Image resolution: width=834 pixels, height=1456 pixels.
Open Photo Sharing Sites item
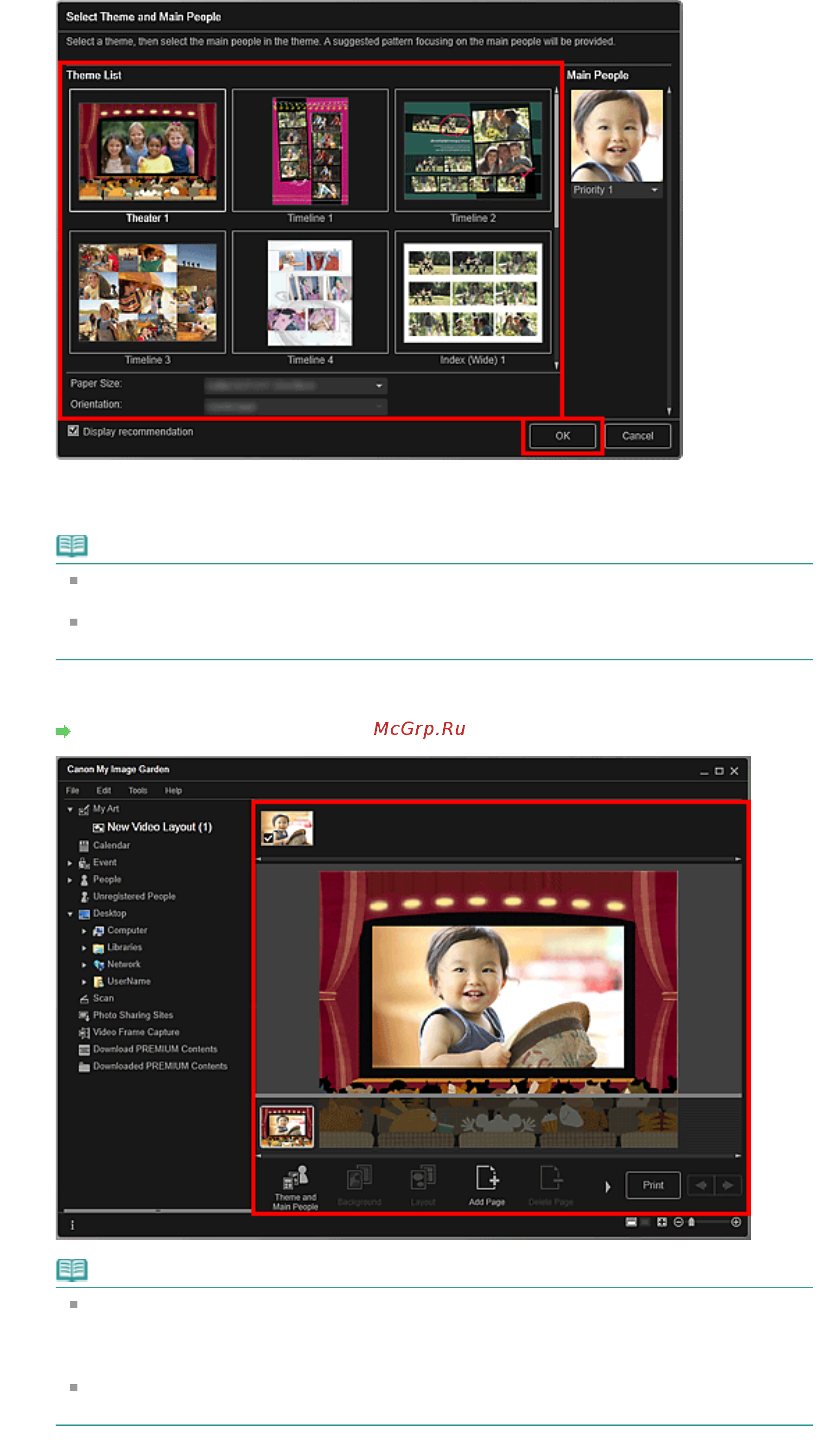pyautogui.click(x=133, y=1016)
